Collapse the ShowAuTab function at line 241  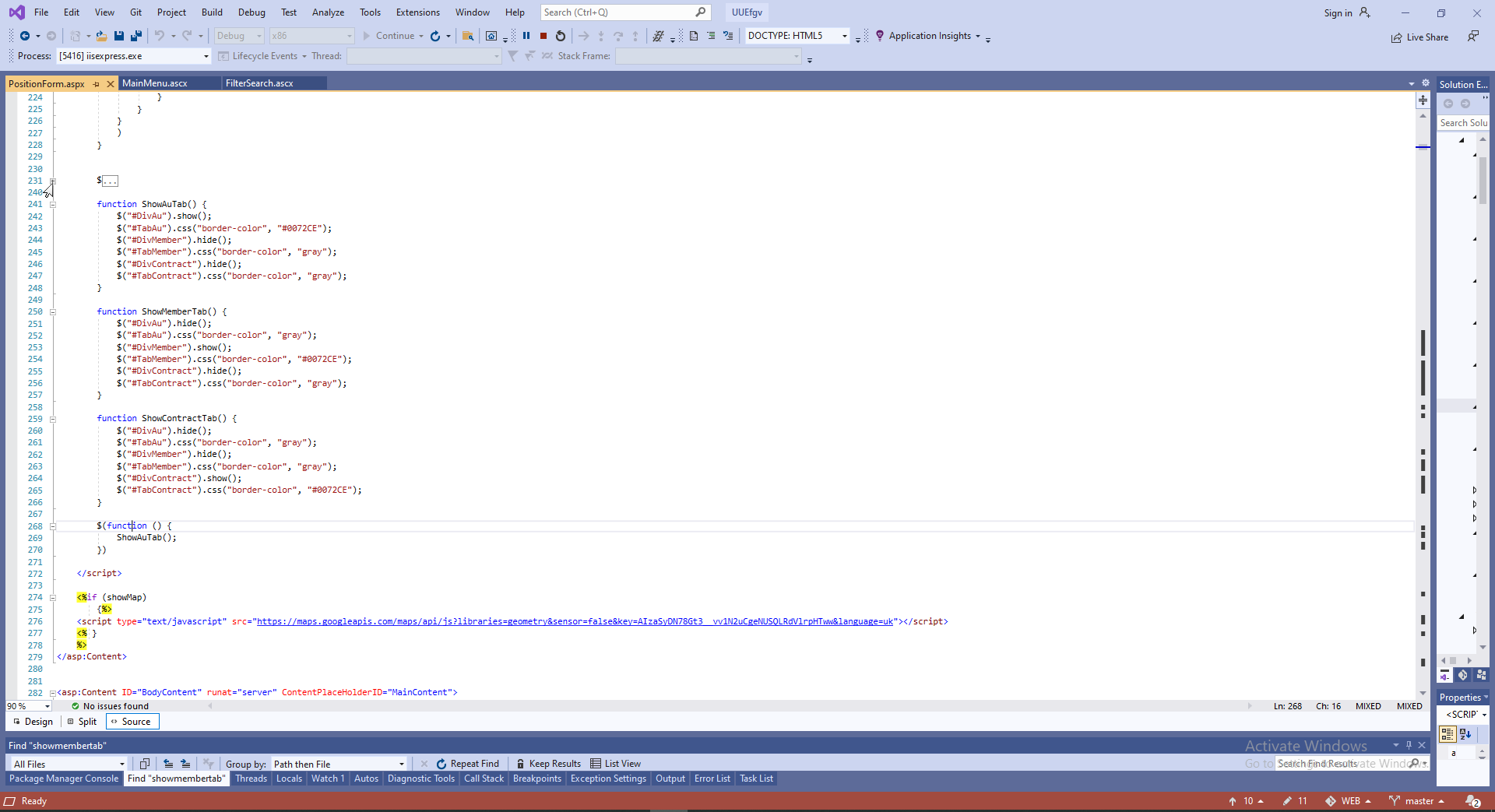(53, 205)
